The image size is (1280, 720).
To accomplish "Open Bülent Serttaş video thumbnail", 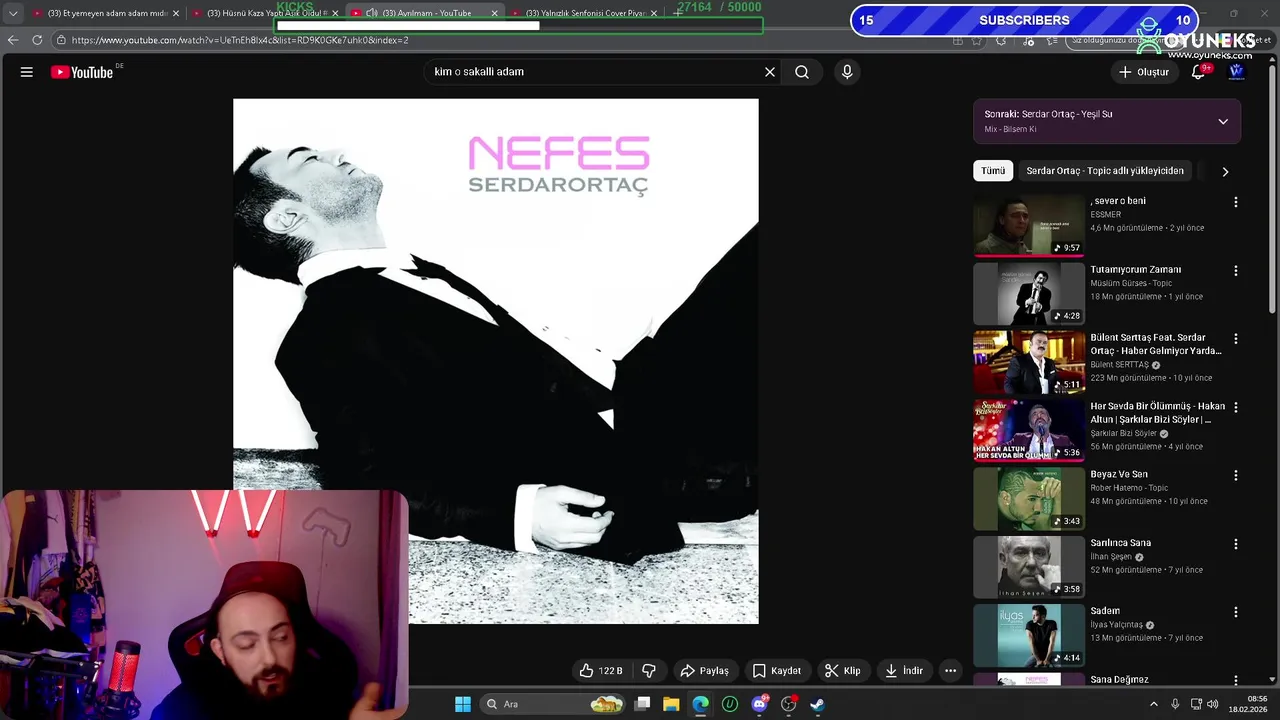I will pyautogui.click(x=1028, y=362).
